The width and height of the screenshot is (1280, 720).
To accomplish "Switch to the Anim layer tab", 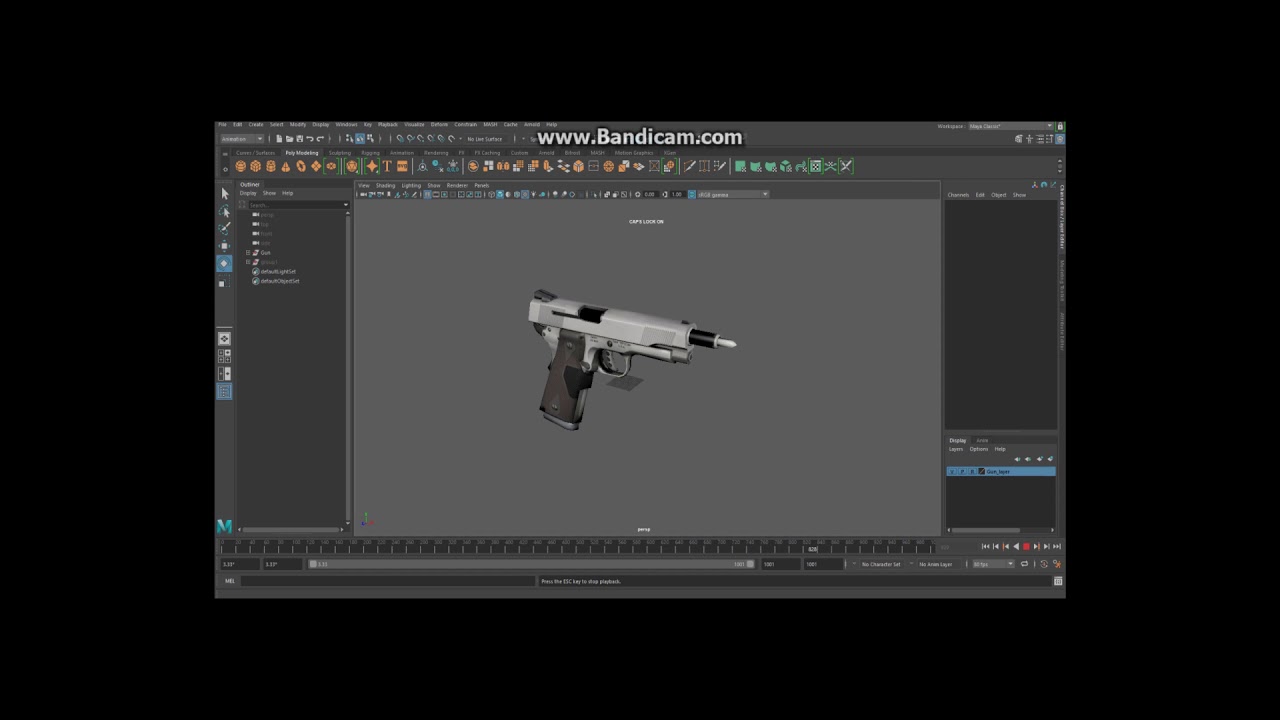I will point(982,440).
